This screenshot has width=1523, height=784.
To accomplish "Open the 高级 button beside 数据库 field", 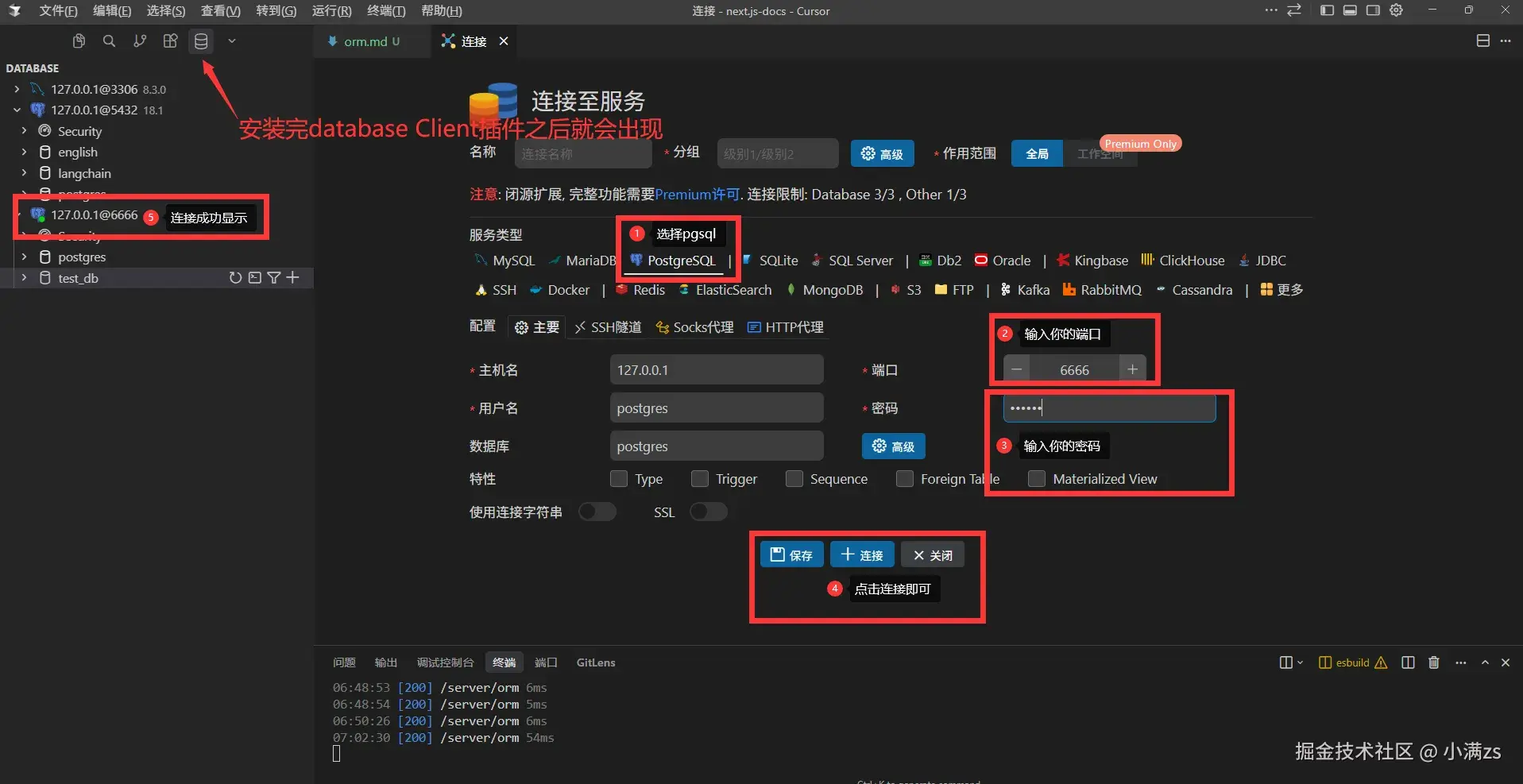I will [893, 446].
